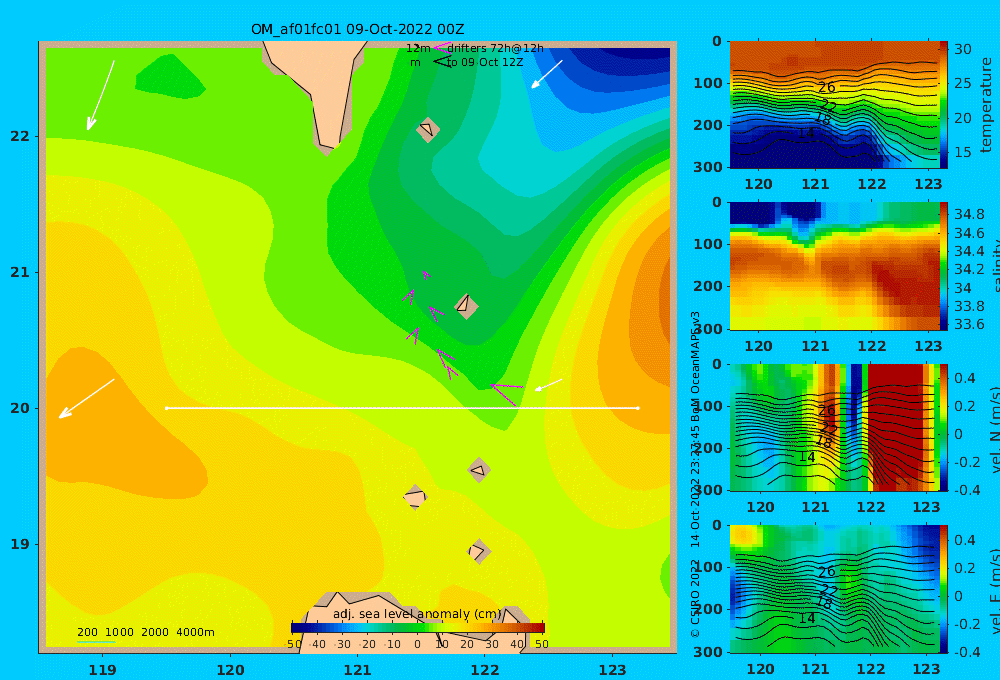Click the vel. N colorbar
This screenshot has width=1000, height=680.
click(943, 427)
